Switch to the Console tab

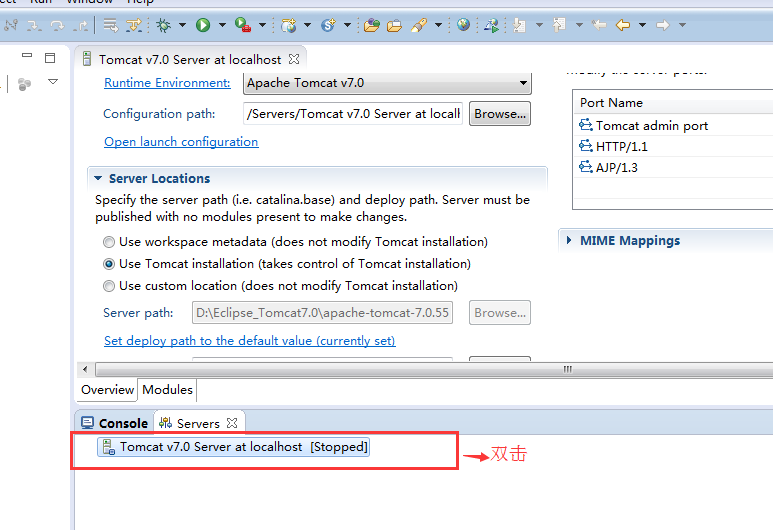pyautogui.click(x=114, y=424)
